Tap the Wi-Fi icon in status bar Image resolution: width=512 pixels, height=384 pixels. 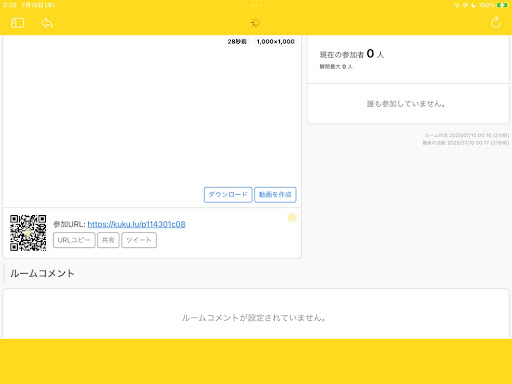[x=457, y=5]
